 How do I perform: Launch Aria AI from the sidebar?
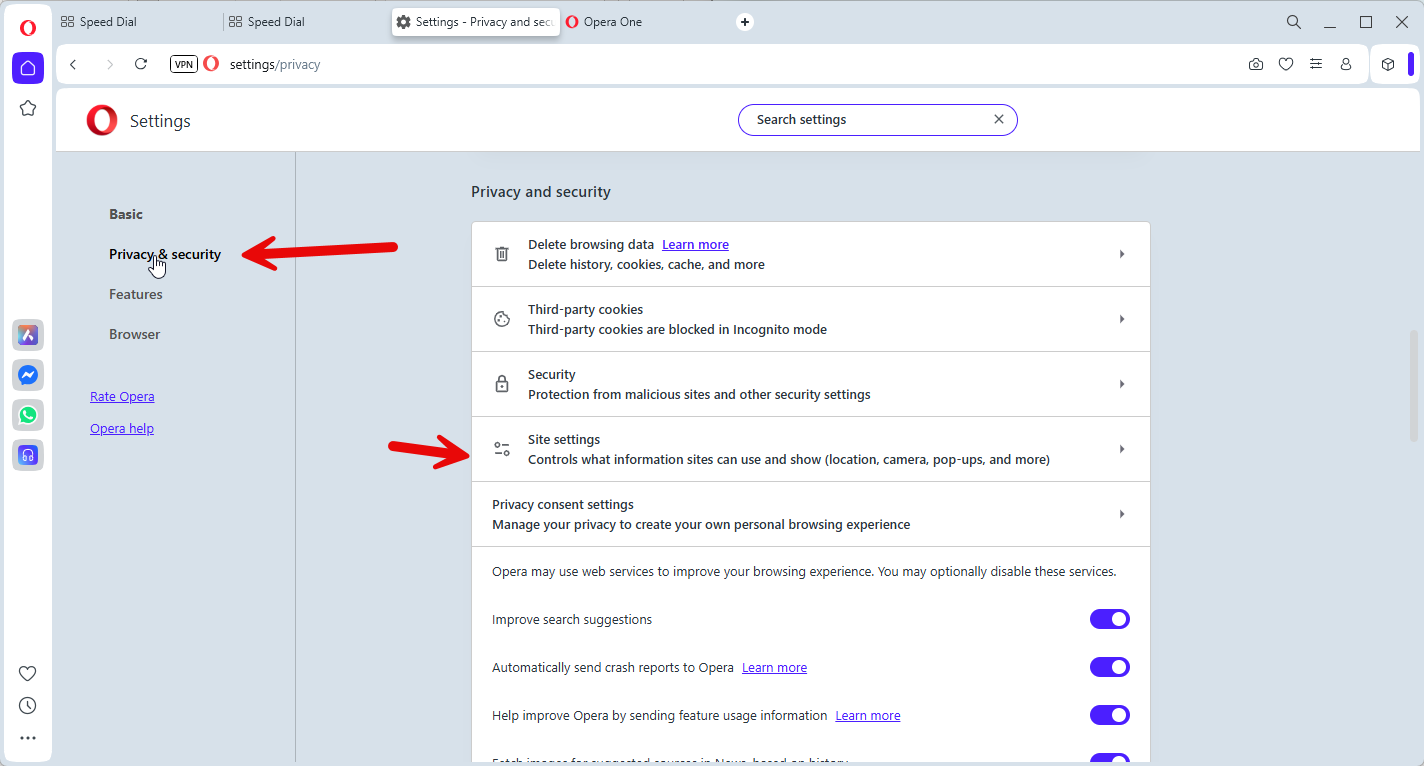[28, 335]
